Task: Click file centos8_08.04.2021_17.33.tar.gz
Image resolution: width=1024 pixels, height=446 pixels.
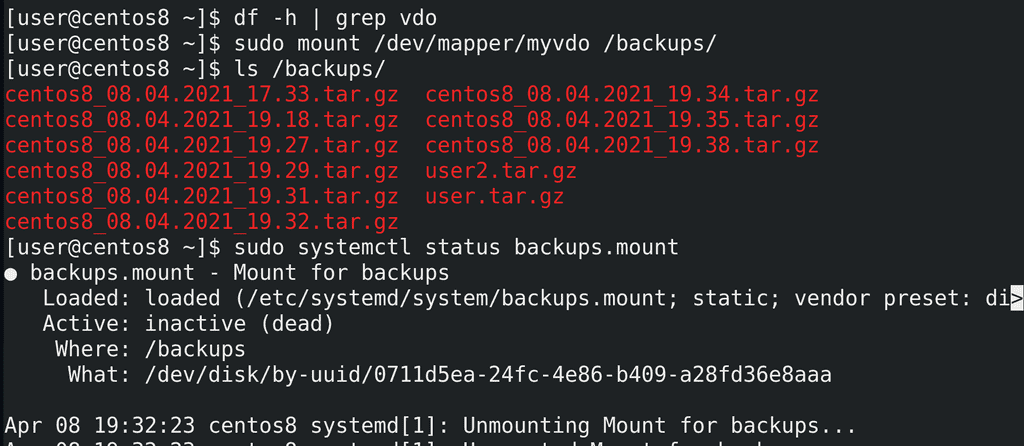Action: click(x=202, y=95)
